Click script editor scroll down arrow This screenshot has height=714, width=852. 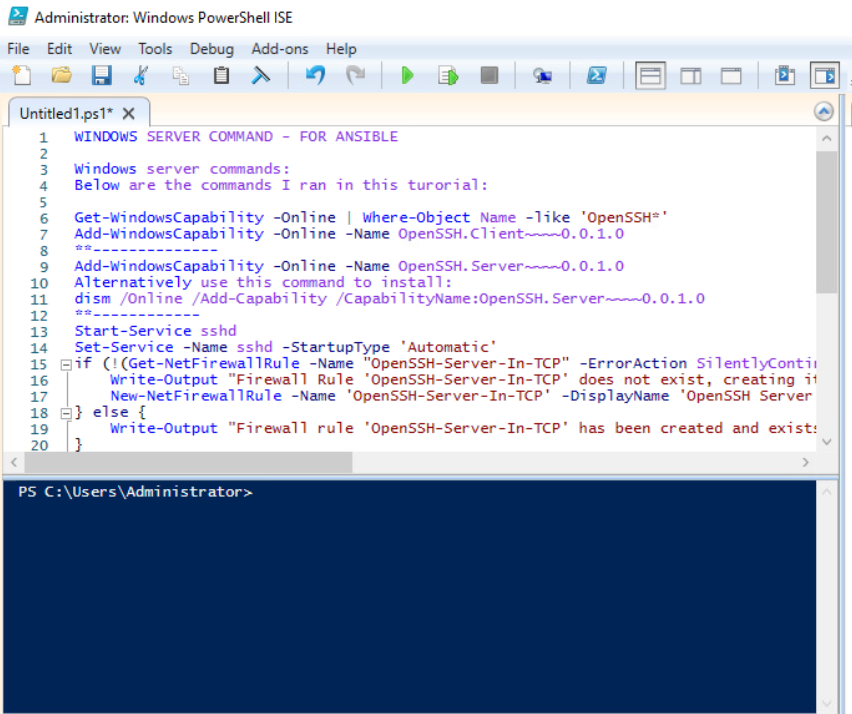coord(826,442)
